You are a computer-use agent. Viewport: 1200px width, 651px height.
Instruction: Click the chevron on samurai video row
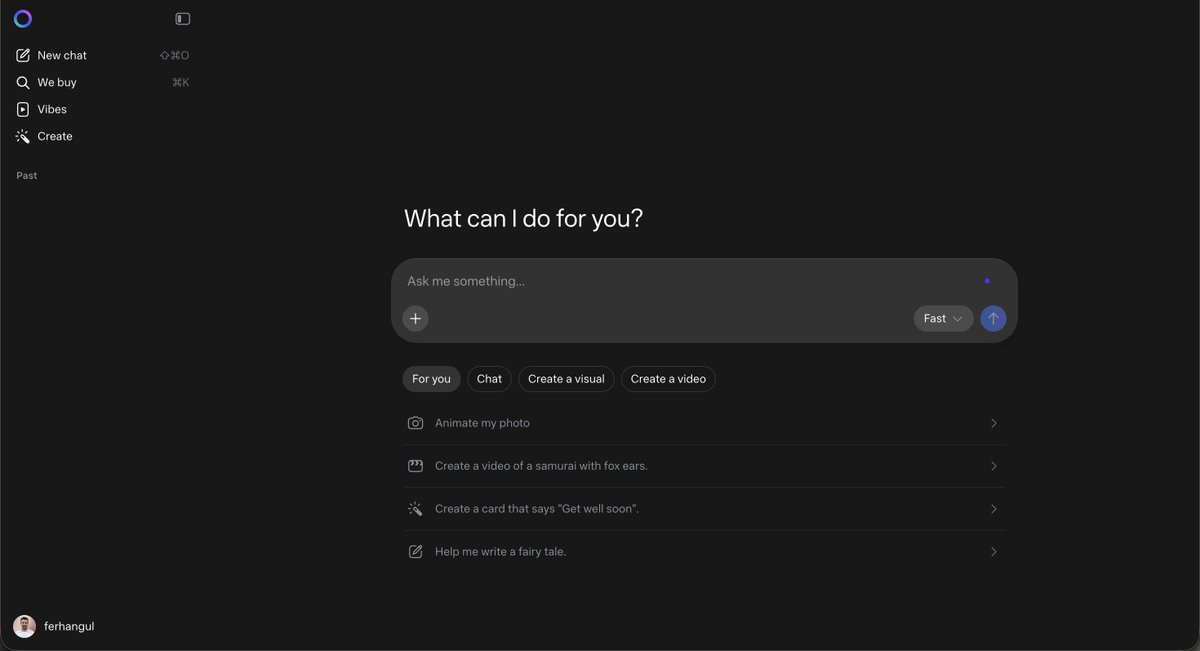(x=993, y=466)
